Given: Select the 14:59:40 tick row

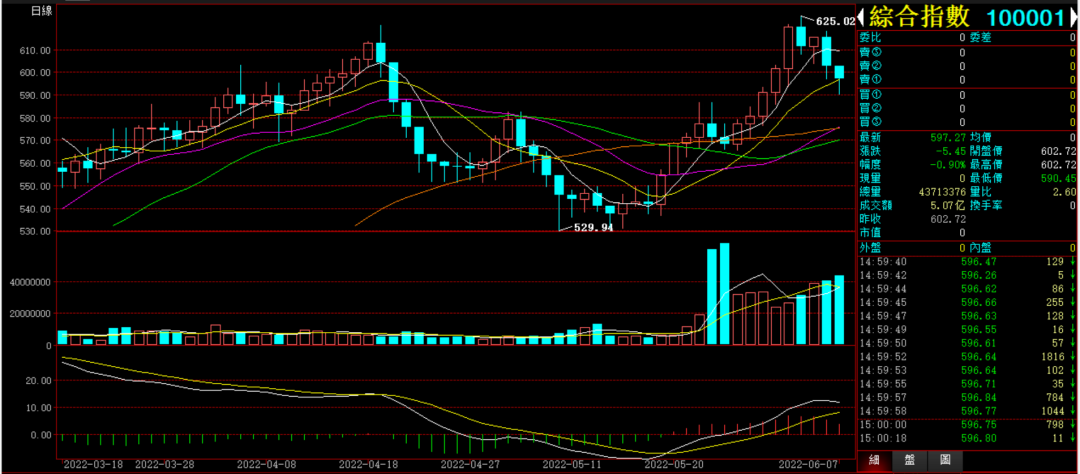Looking at the screenshot, I should [966, 262].
